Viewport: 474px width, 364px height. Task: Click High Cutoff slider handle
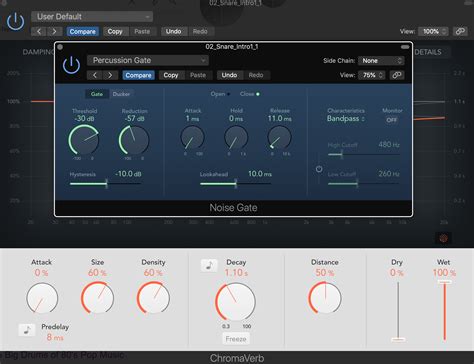pyautogui.click(x=342, y=154)
